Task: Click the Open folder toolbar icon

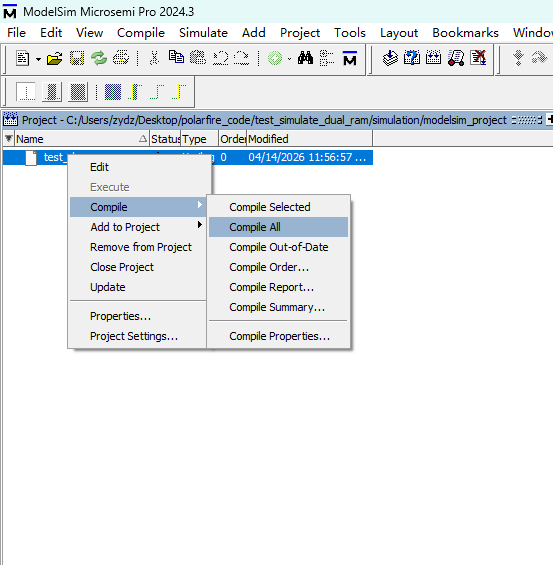Action: pyautogui.click(x=54, y=58)
